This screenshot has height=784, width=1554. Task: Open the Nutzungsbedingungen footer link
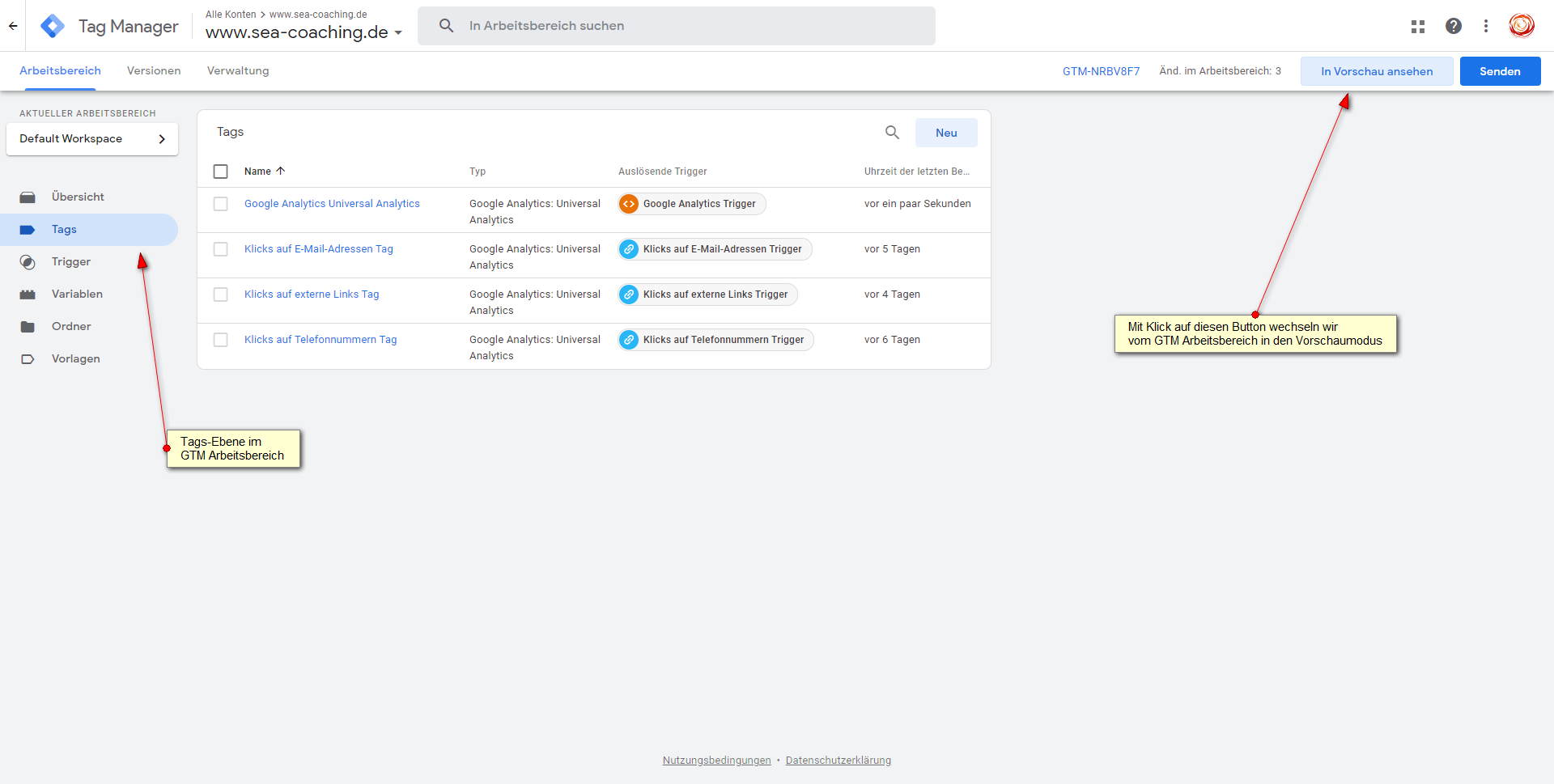click(x=716, y=761)
